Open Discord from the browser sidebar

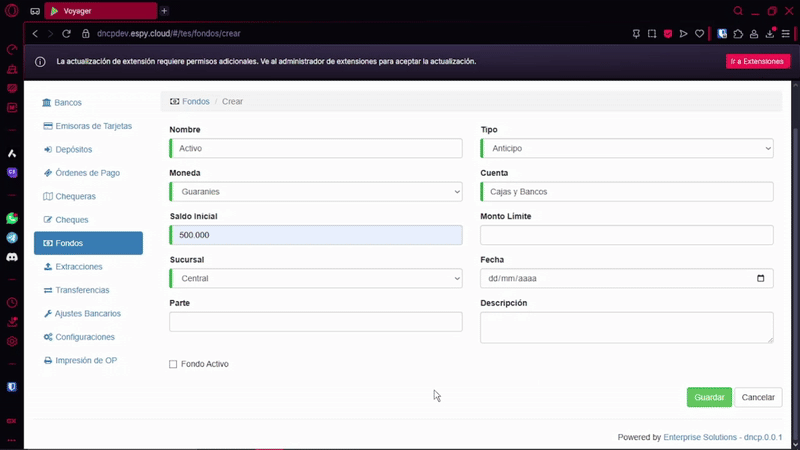tap(12, 257)
